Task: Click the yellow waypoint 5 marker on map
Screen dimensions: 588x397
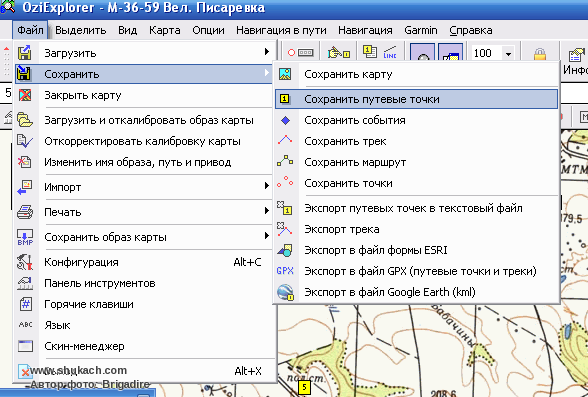Action: tap(304, 387)
